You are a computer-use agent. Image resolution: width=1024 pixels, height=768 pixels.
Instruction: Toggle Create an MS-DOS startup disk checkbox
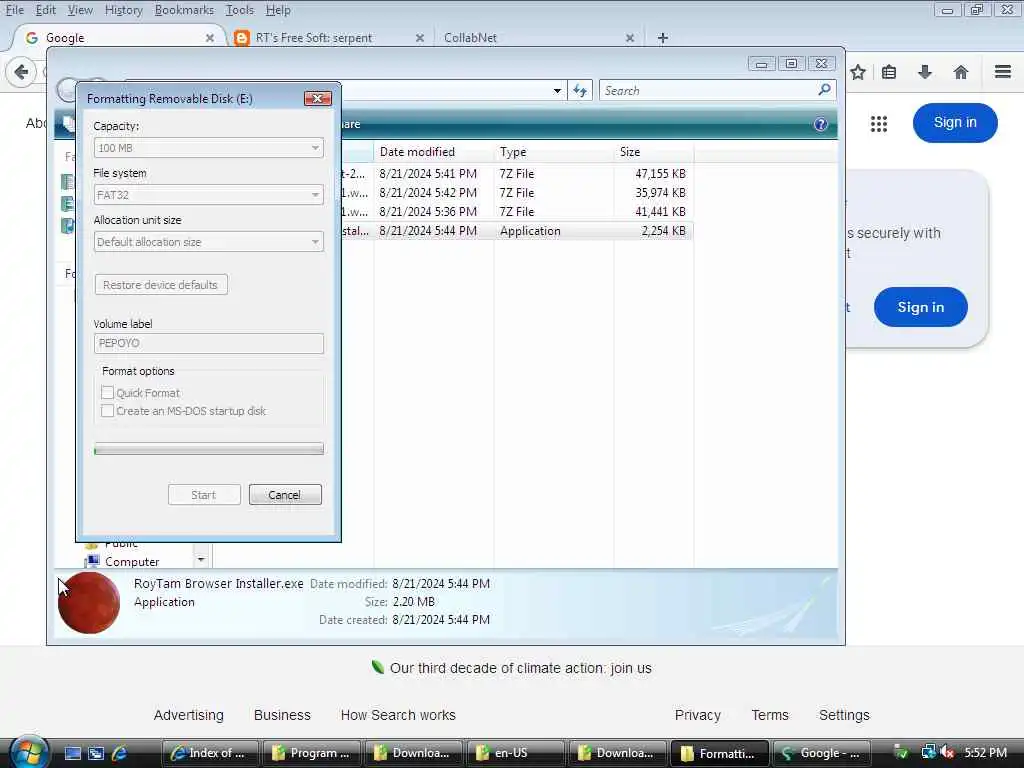[x=108, y=411]
